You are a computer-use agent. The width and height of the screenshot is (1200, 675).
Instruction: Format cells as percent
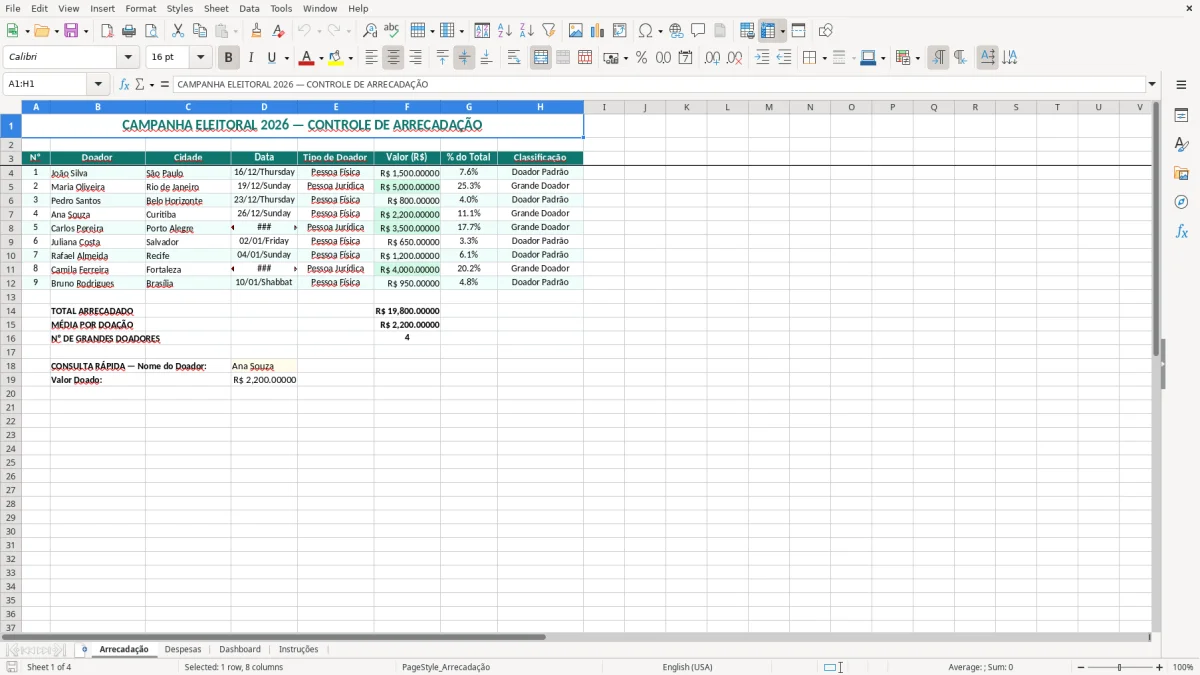[641, 58]
